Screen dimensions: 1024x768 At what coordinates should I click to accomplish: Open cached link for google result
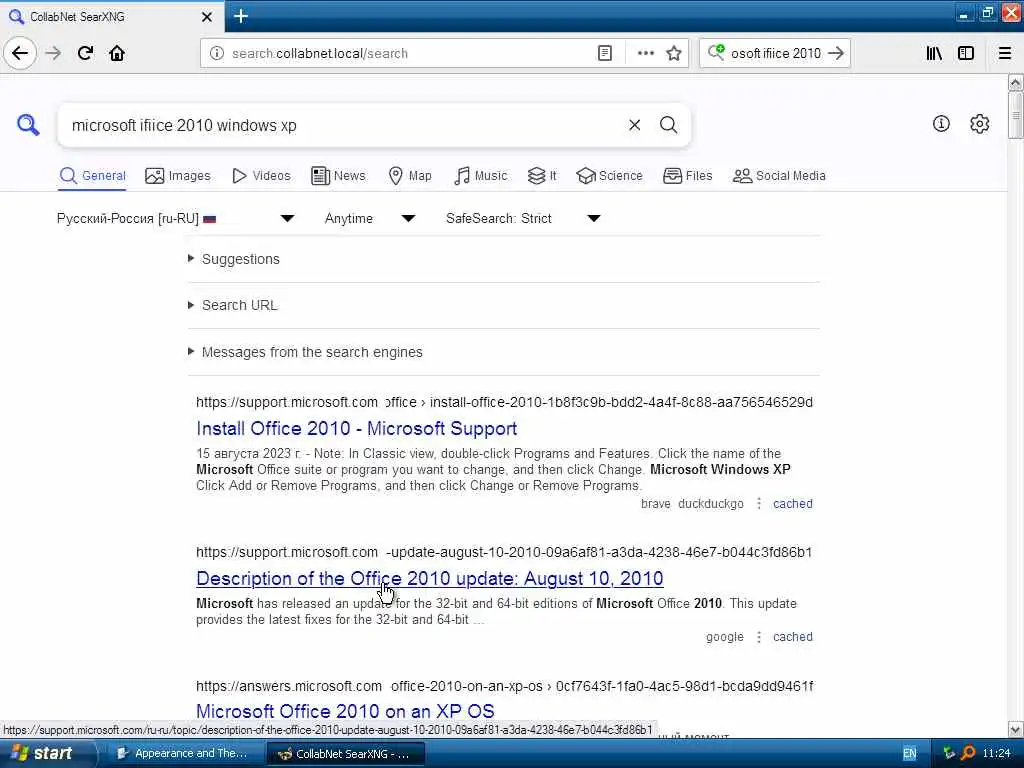[793, 637]
